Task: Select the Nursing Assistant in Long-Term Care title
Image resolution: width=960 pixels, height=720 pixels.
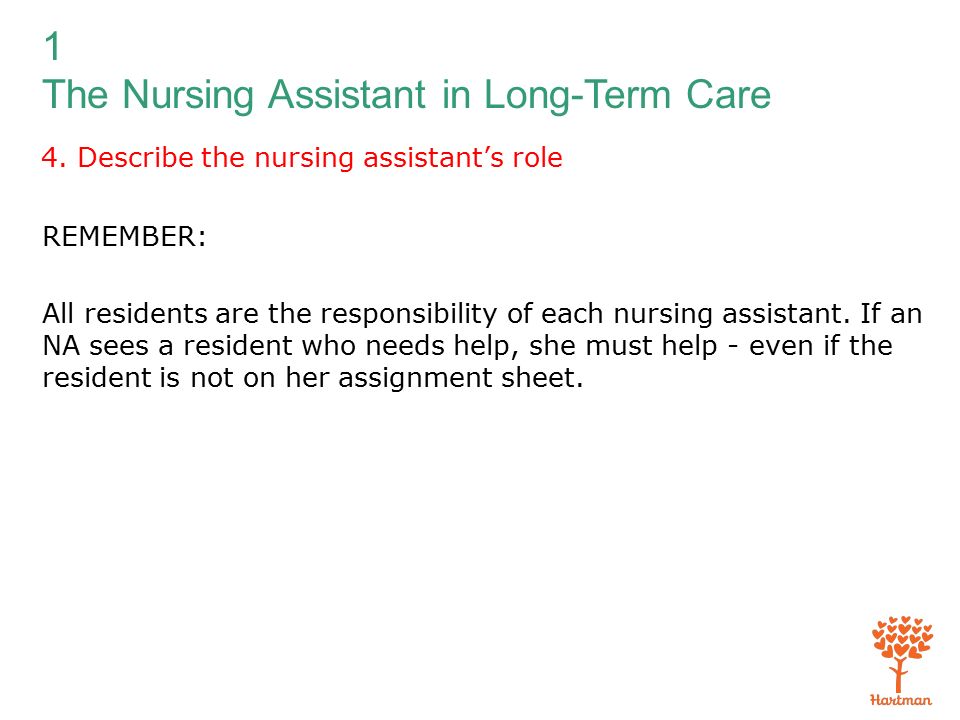Action: pos(407,96)
